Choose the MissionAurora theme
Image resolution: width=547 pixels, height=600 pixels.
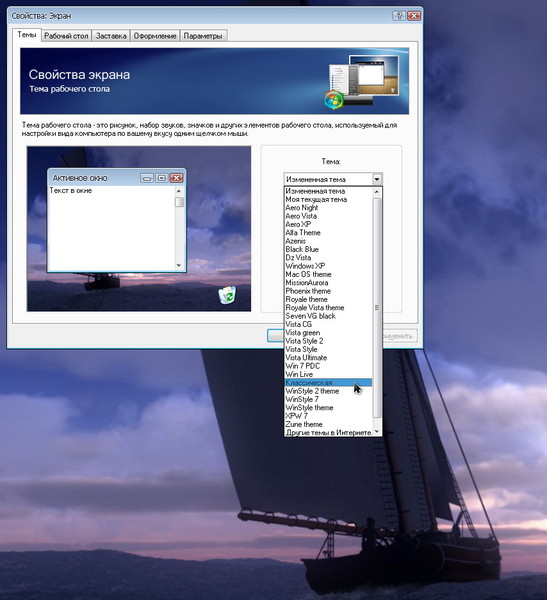click(x=328, y=283)
